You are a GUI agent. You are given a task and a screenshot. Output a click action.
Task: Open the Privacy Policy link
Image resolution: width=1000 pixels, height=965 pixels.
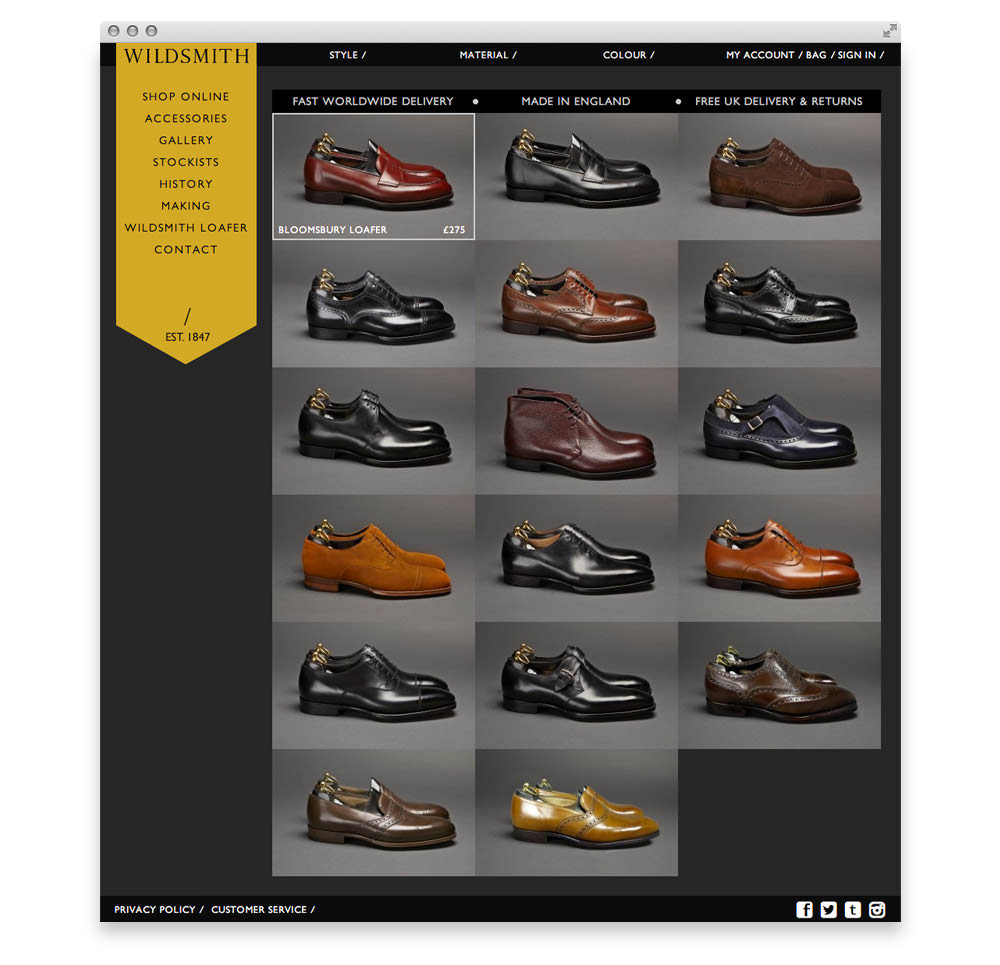[x=154, y=910]
